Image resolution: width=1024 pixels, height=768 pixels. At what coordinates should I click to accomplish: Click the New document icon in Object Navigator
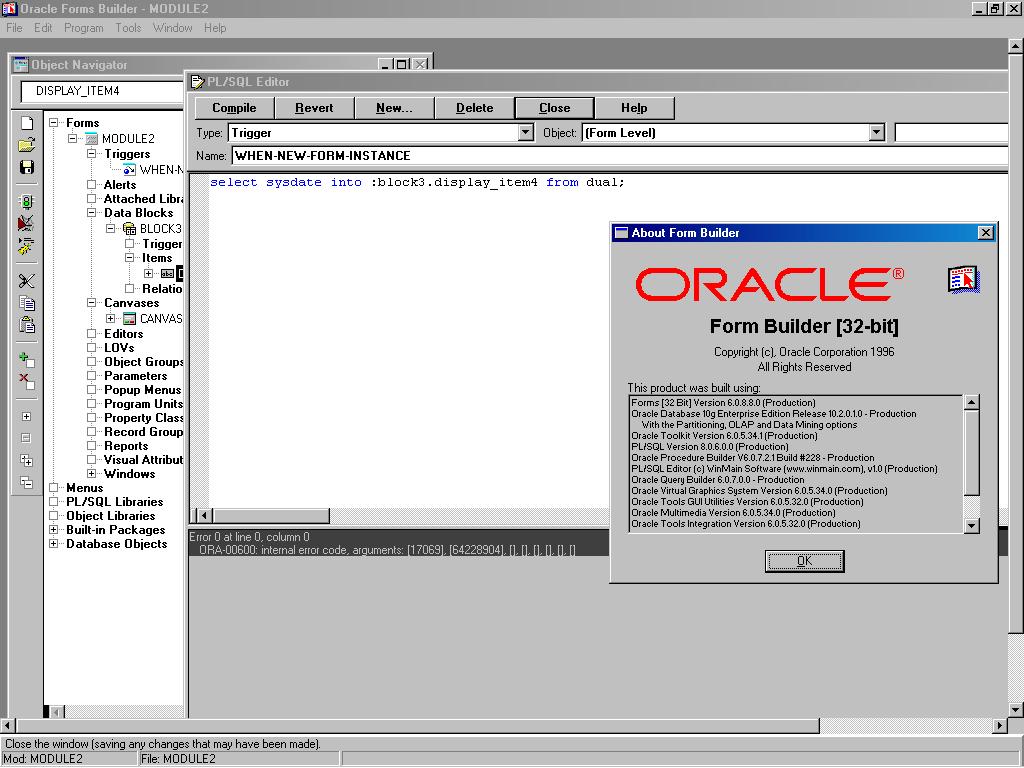click(x=27, y=123)
